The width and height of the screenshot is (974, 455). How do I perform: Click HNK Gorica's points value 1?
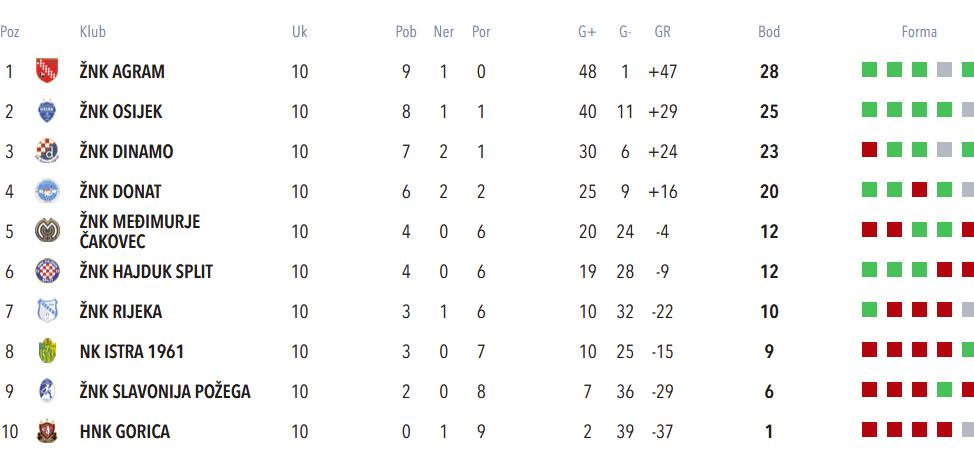pos(768,431)
